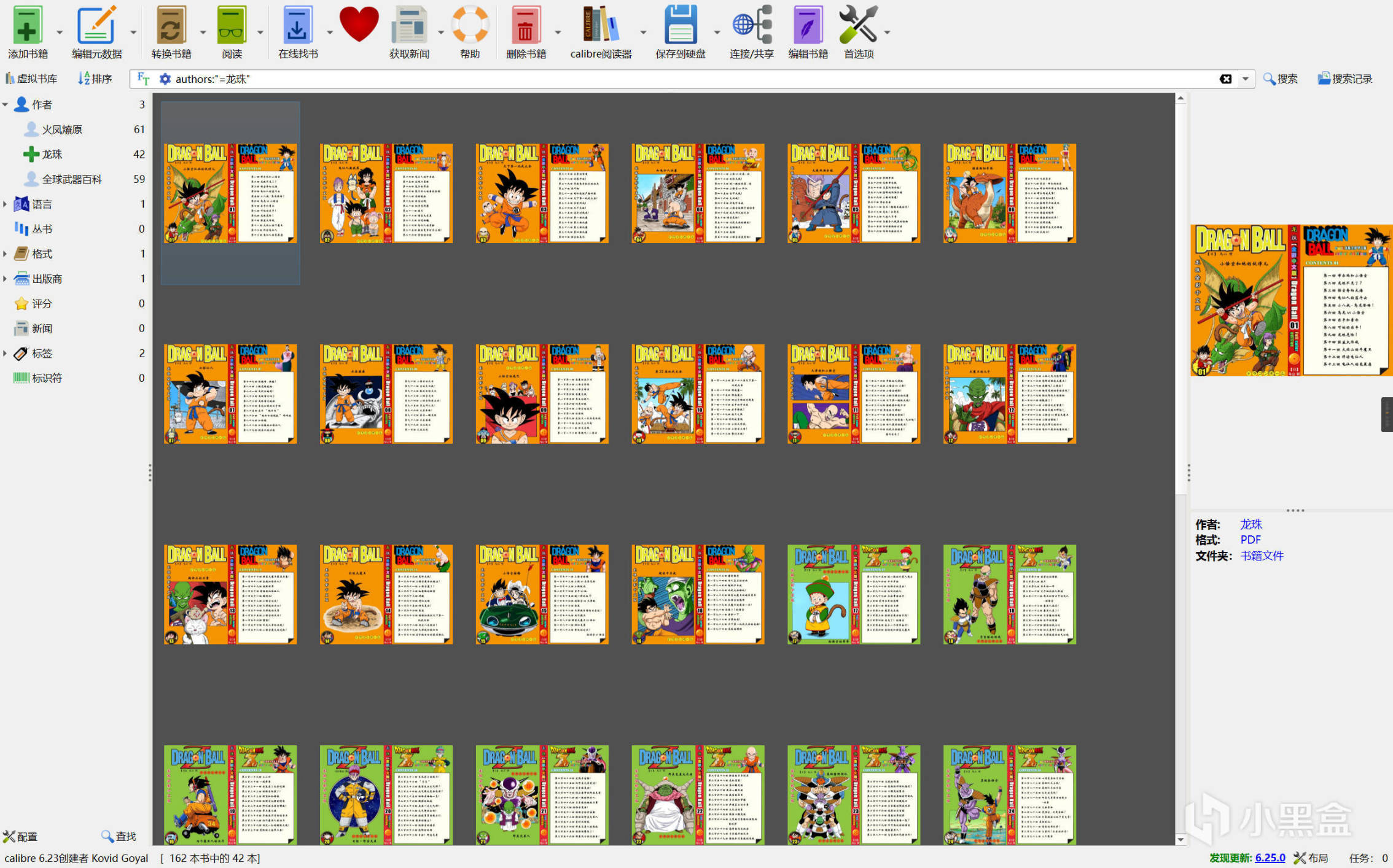1393x868 pixels.
Task: Open the Connect/Share (连接/共享) icon
Action: tap(751, 26)
